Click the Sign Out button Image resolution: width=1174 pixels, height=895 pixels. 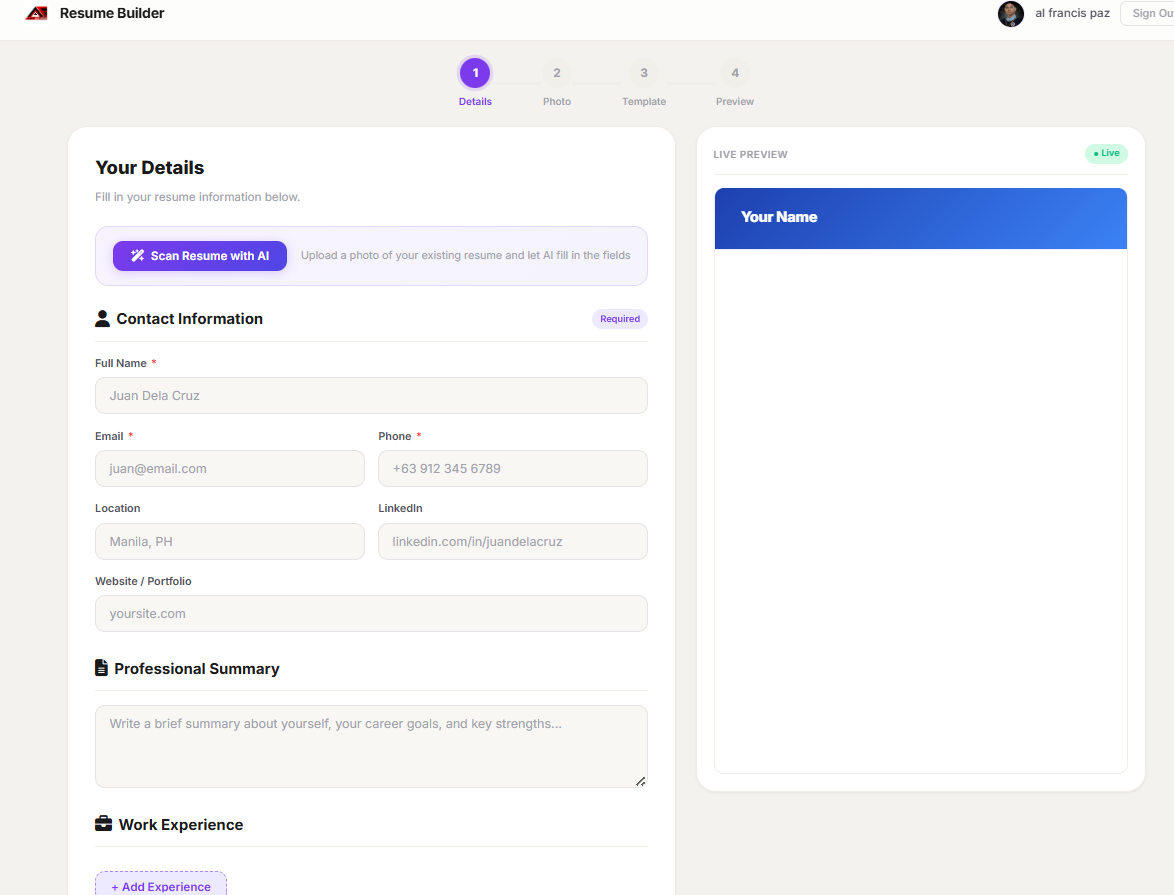1148,13
